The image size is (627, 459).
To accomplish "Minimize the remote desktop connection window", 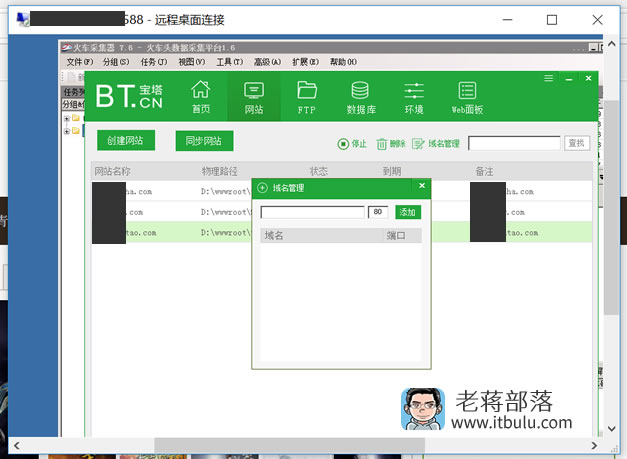I will [x=507, y=20].
